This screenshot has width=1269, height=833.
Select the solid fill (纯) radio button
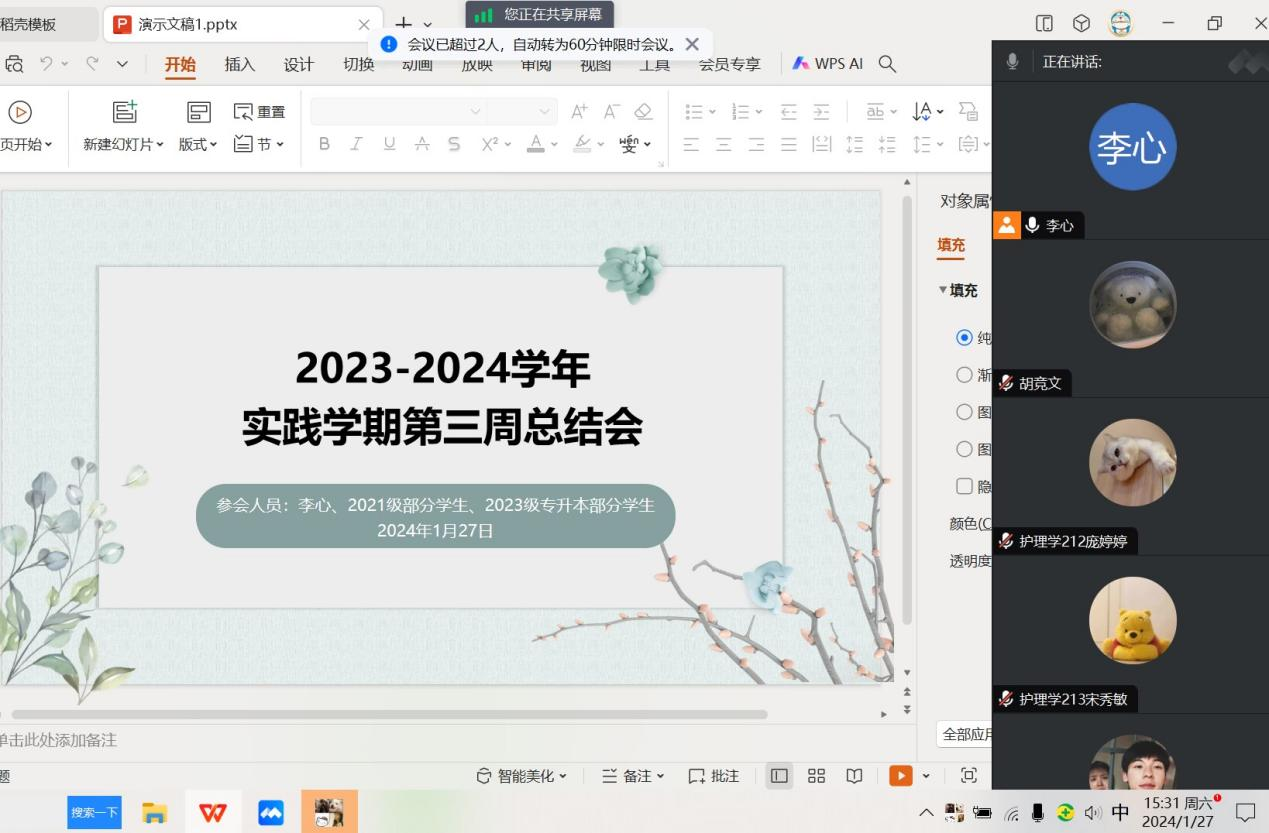[x=964, y=338]
